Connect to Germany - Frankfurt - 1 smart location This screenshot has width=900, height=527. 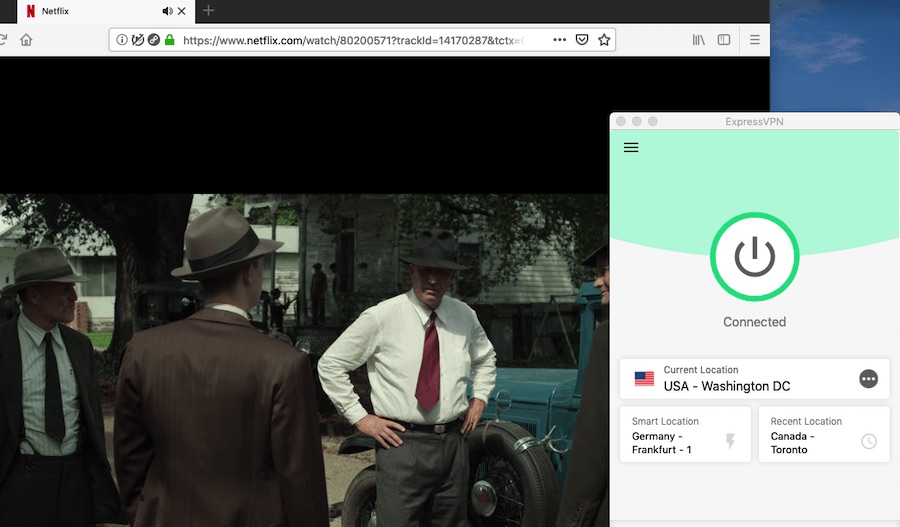(685, 435)
